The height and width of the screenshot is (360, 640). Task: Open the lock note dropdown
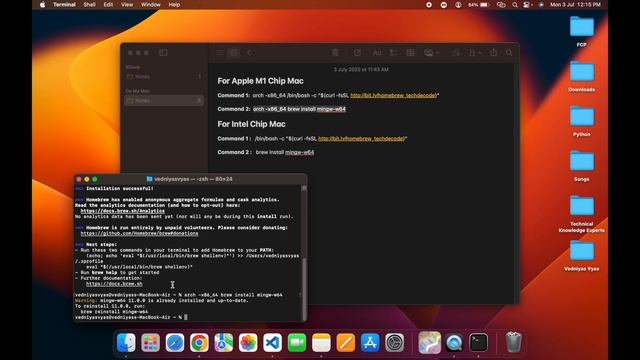(x=475, y=53)
